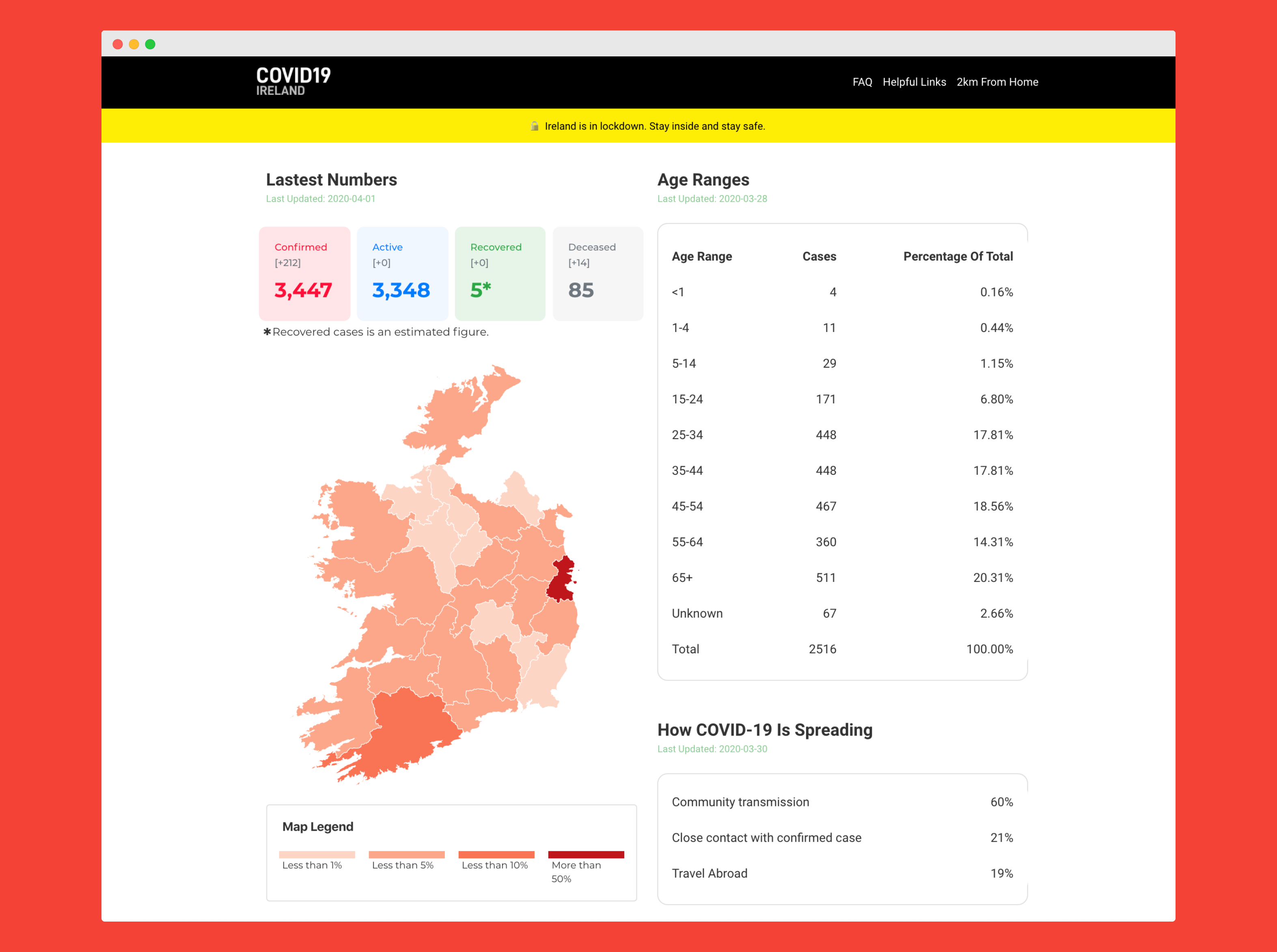Select the Confirmed cases card
Screen dimensions: 1277x952
coord(304,273)
